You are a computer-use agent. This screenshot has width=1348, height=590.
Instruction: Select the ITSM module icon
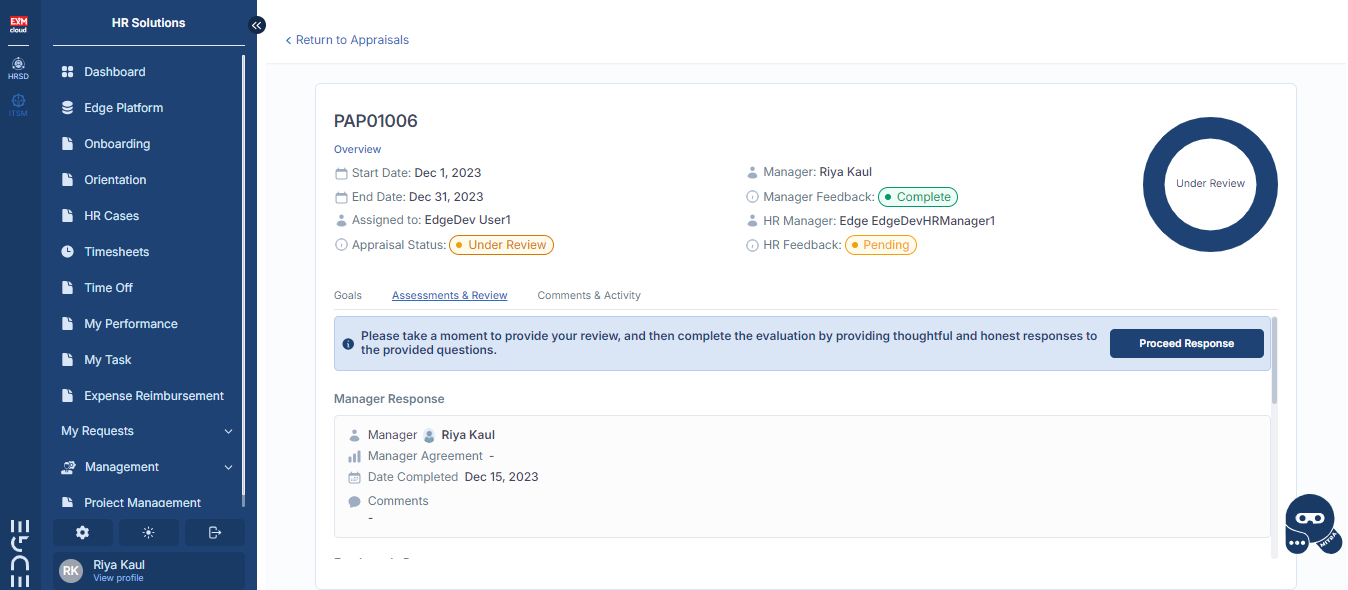pos(18,105)
